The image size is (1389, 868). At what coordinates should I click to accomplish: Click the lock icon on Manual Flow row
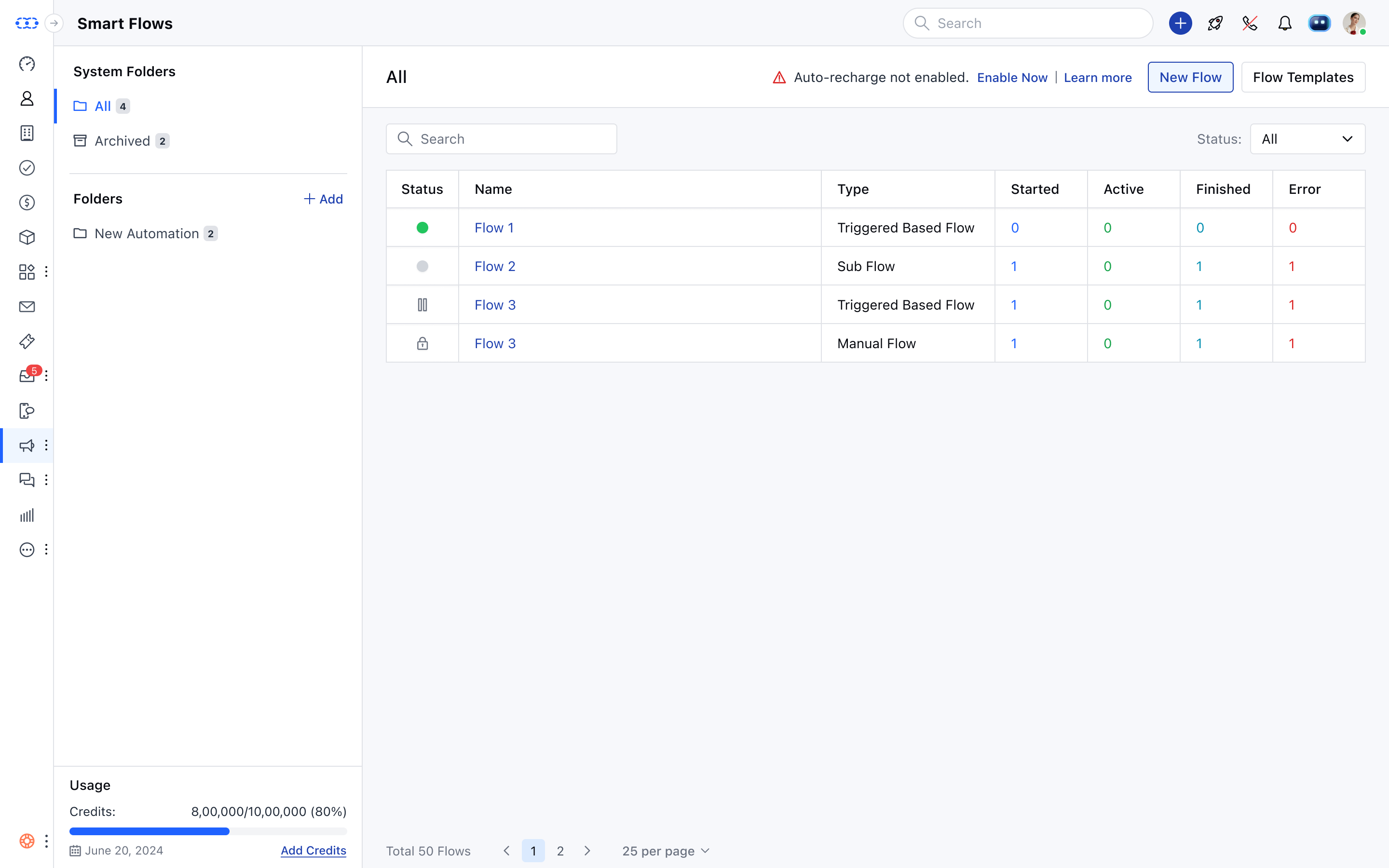[422, 343]
